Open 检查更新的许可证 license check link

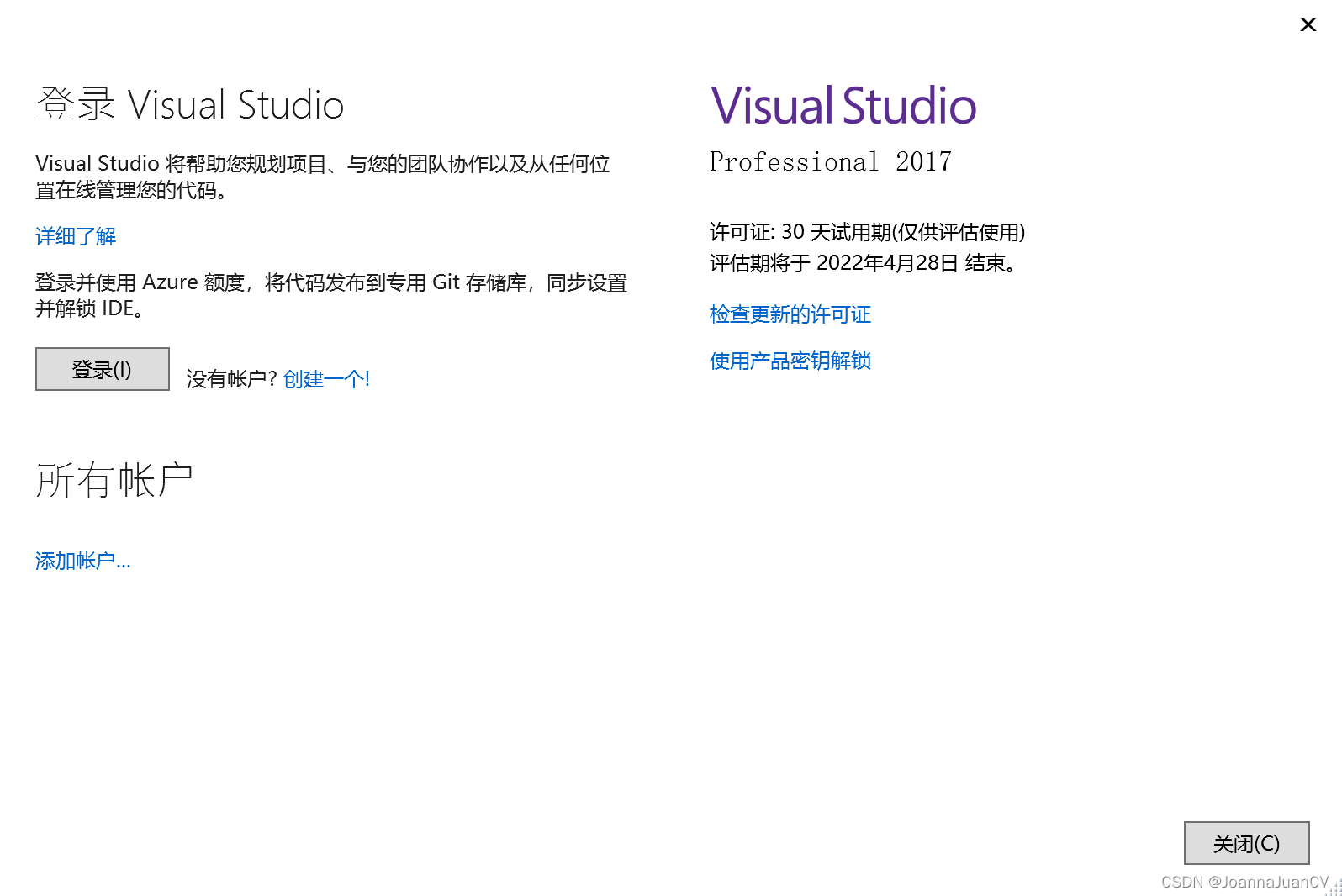[x=790, y=314]
